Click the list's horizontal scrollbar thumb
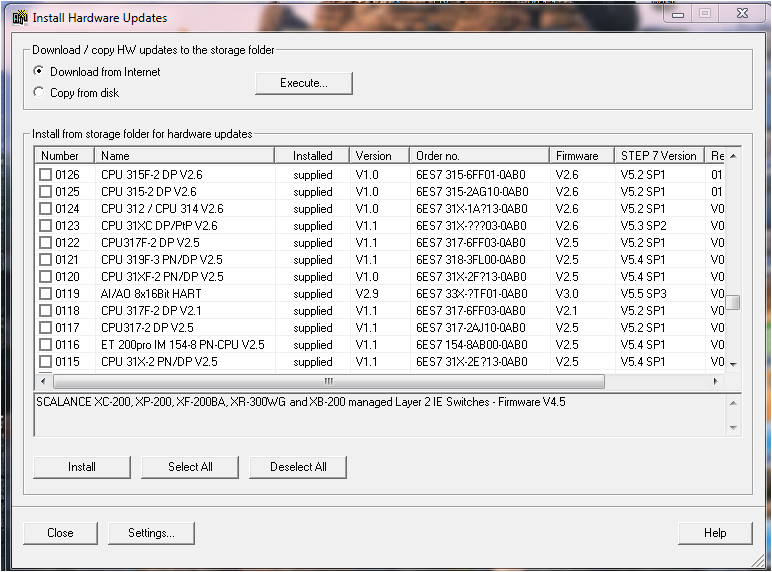Screen dimensions: 772x572 tap(328, 381)
